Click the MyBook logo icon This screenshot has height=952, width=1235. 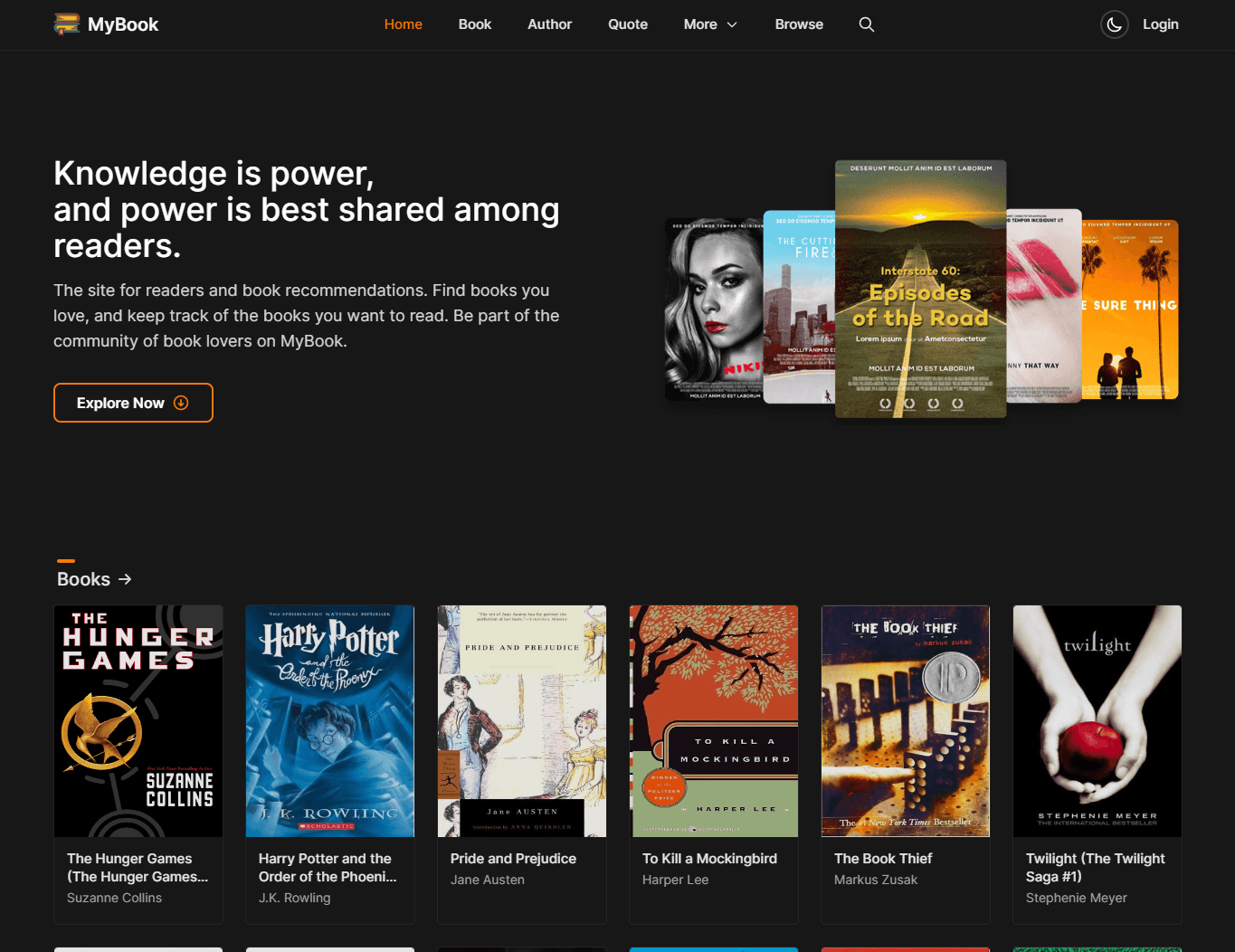coord(67,24)
